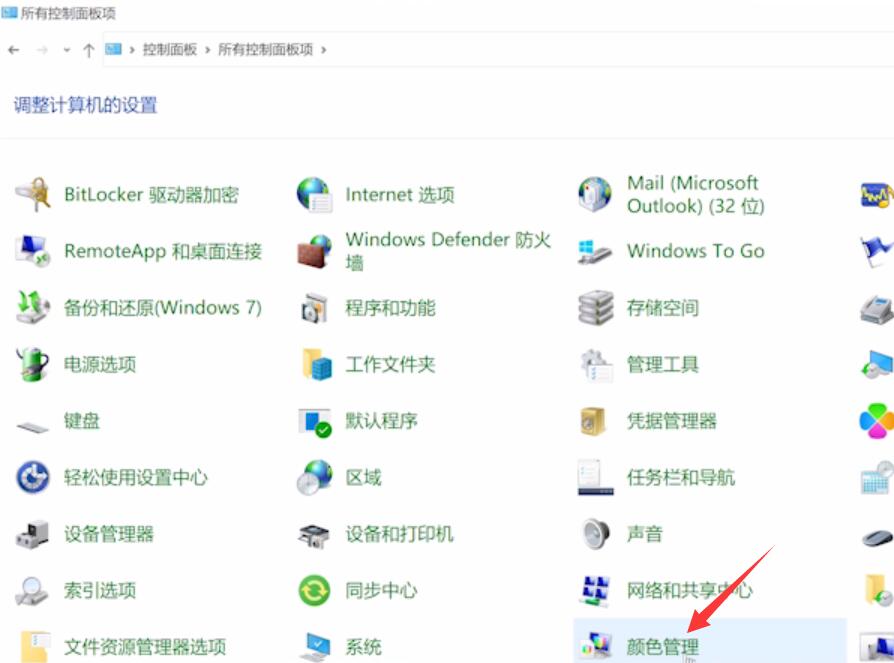The height and width of the screenshot is (663, 894).
Task: Click the 电源选项 battery icon
Action: (x=33, y=364)
